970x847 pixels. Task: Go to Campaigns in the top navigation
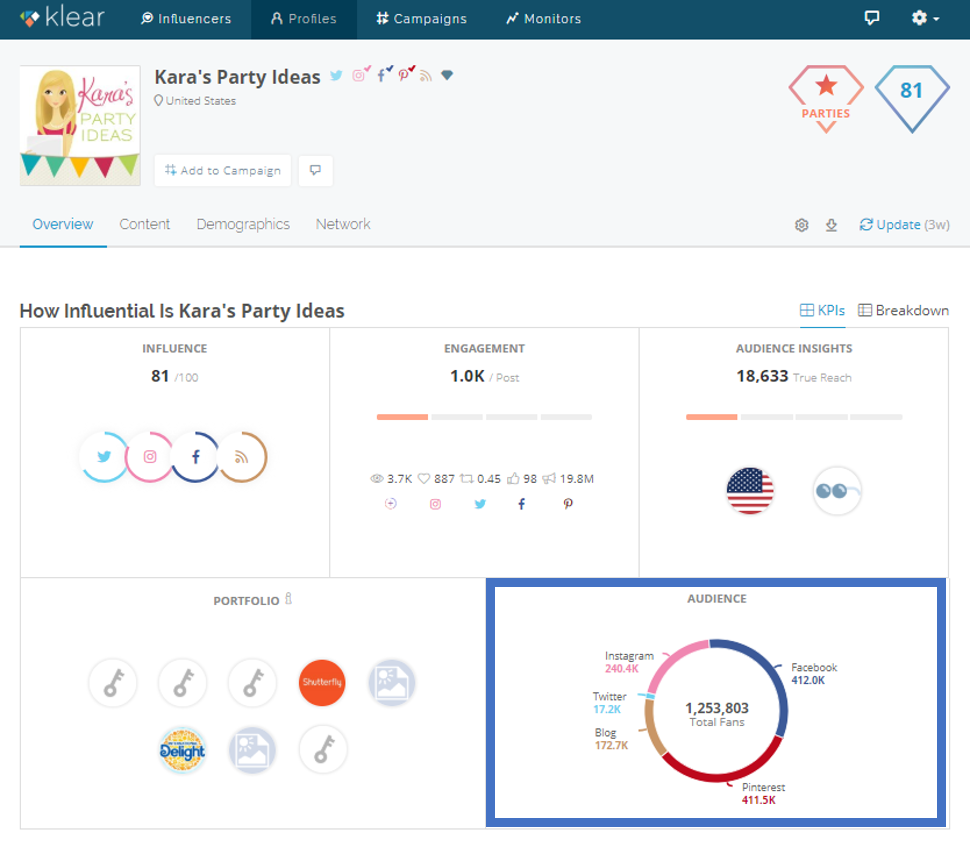(421, 19)
